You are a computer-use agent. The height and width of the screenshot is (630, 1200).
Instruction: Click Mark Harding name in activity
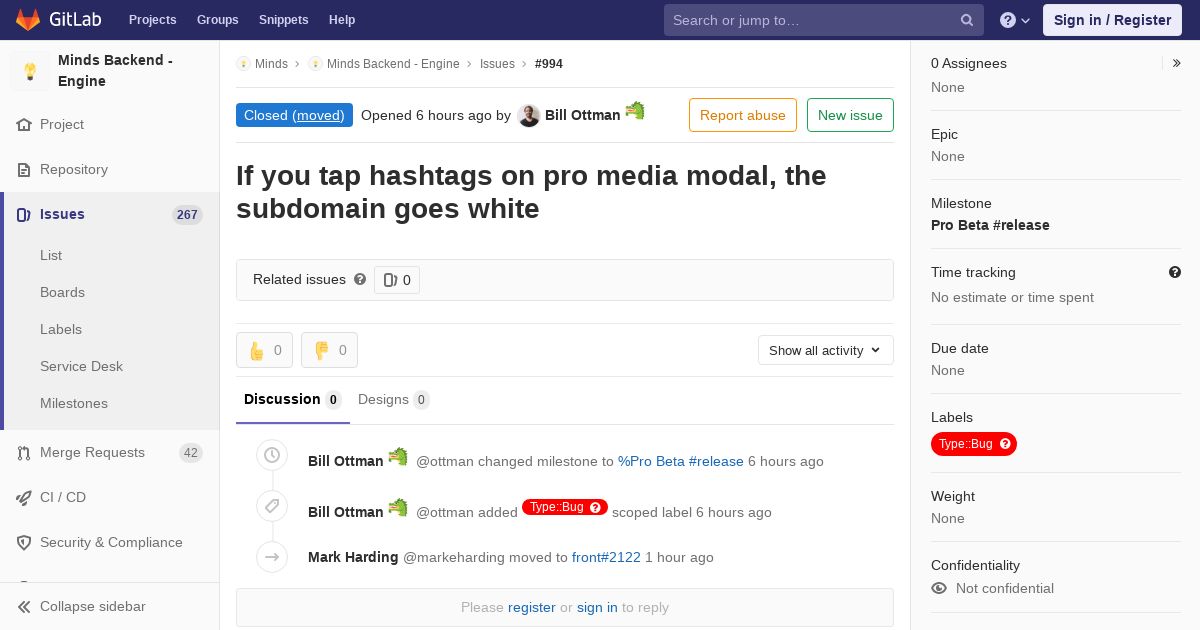tap(353, 557)
